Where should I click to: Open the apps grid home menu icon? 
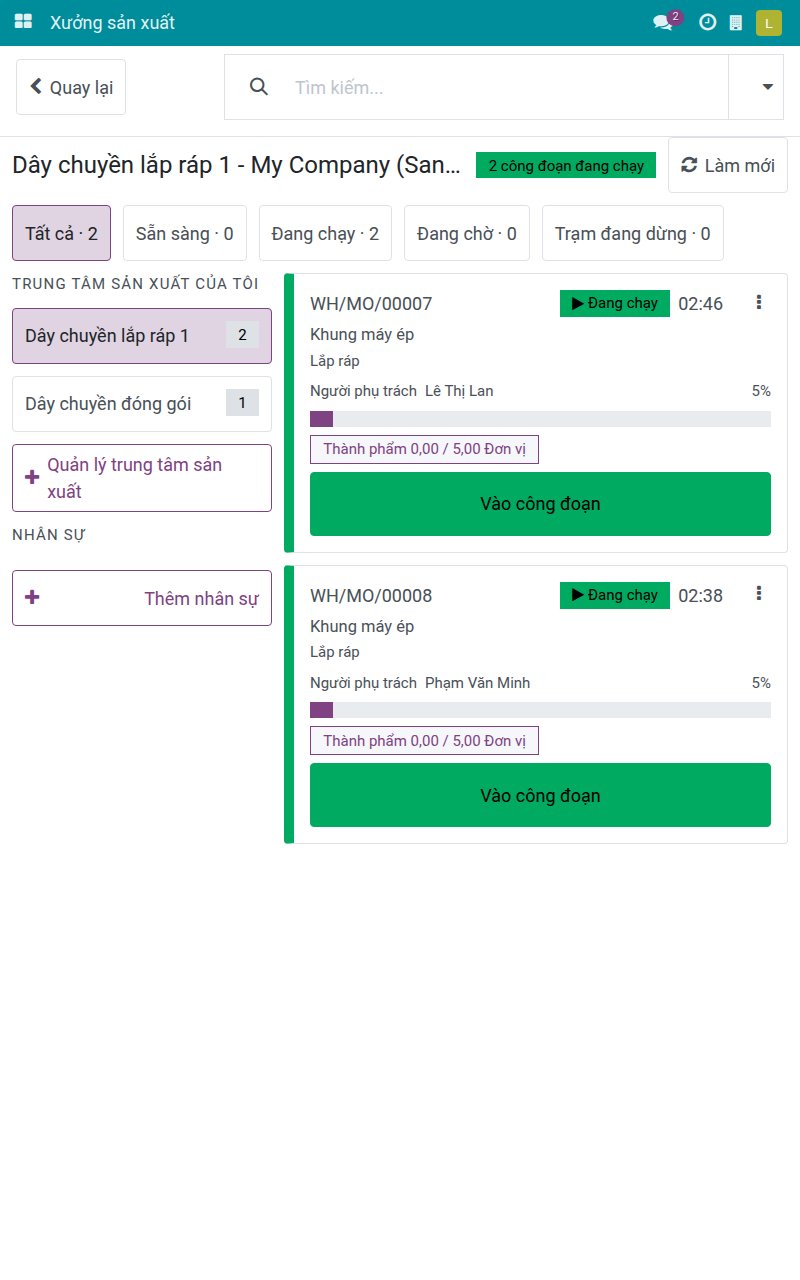point(23,22)
